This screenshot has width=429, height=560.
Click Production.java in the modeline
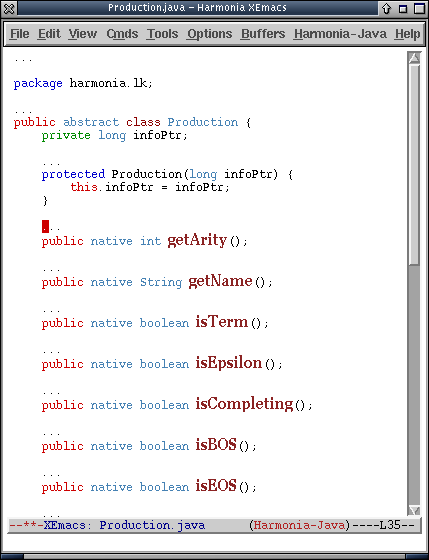click(152, 525)
